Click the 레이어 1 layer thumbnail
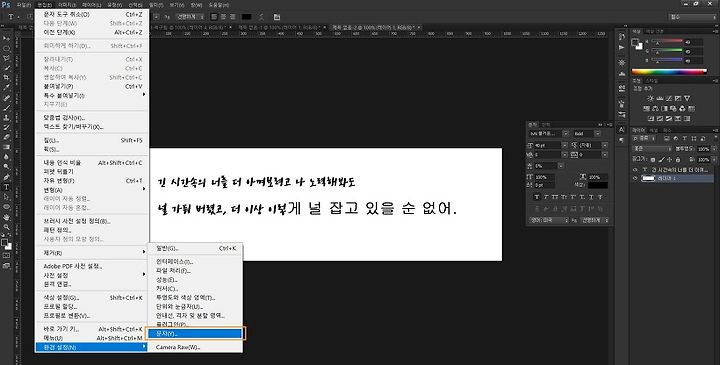The width and height of the screenshot is (720, 365). 648,179
